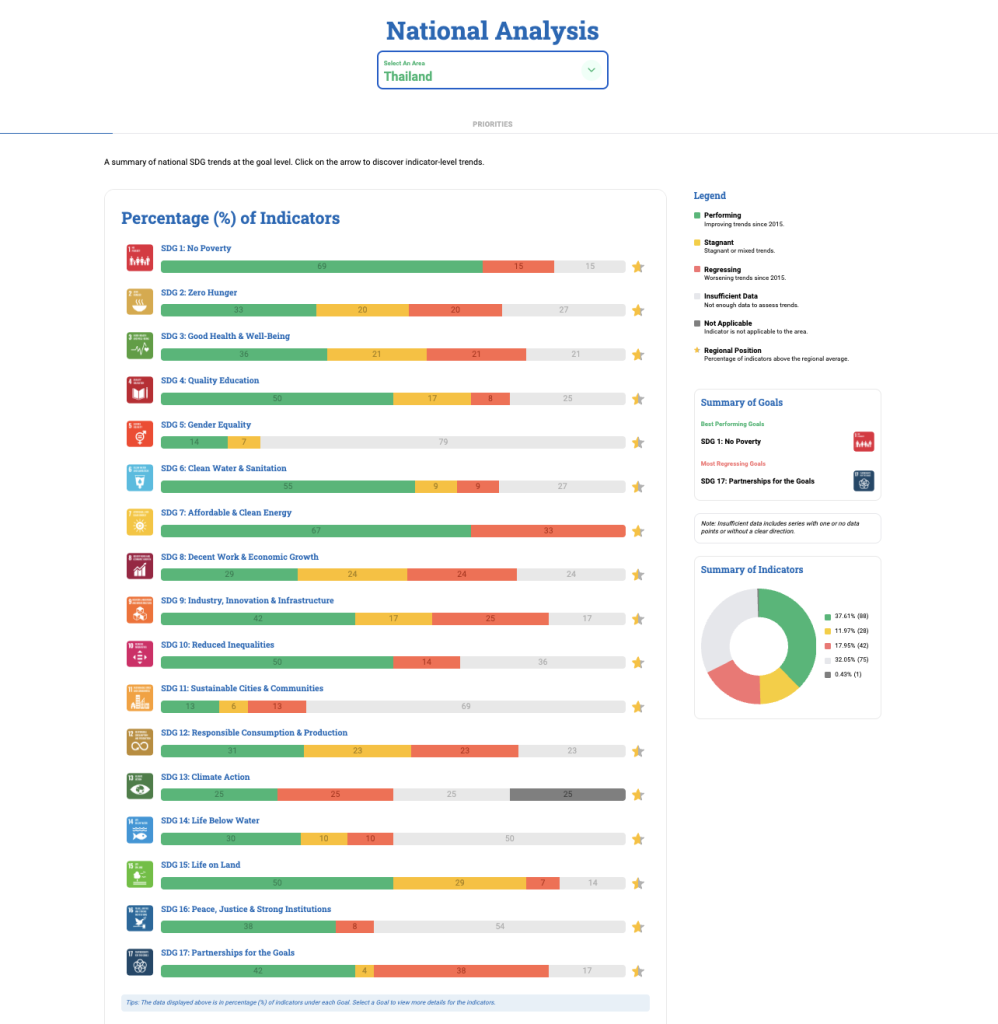Click the SDG 2 Zero Hunger icon
The image size is (998, 1024).
(x=139, y=302)
